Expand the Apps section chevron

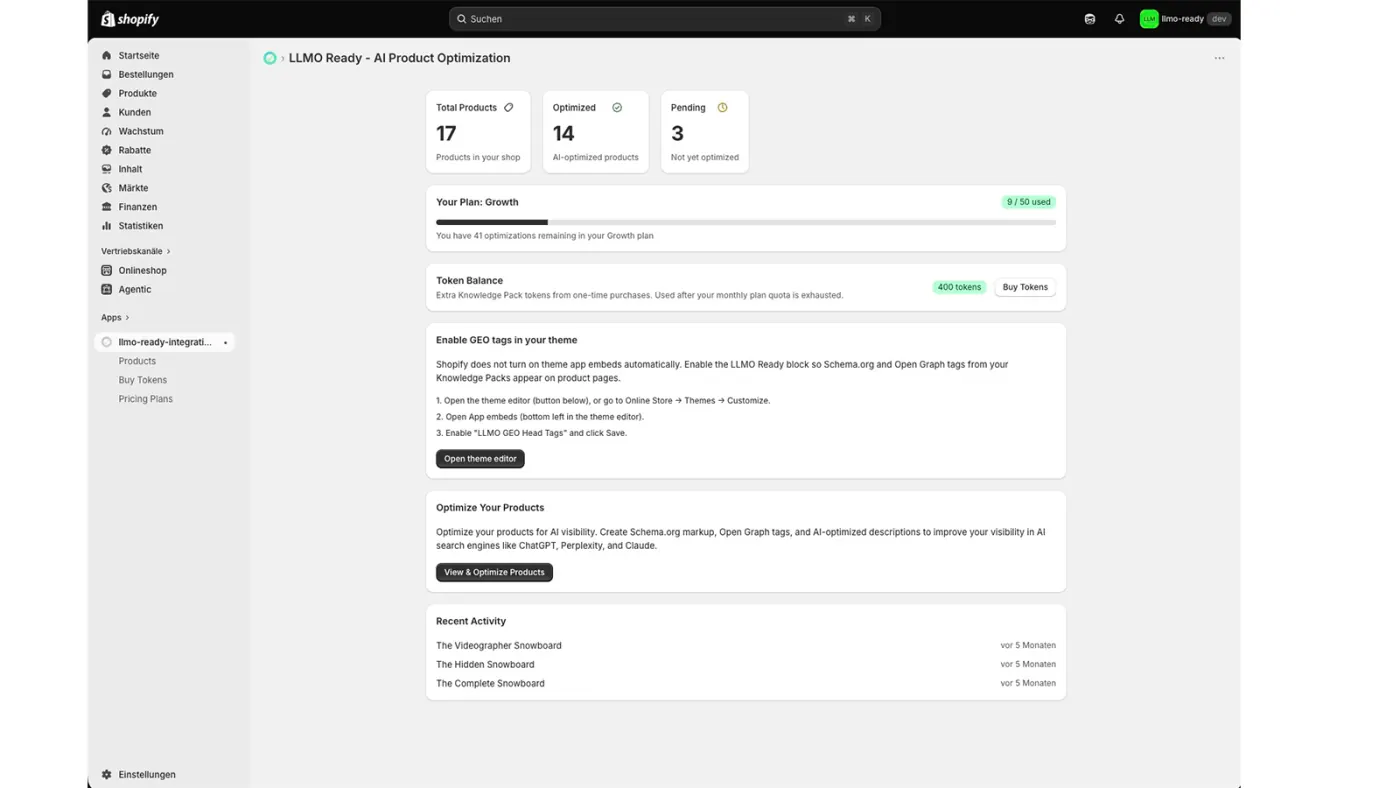[127, 318]
